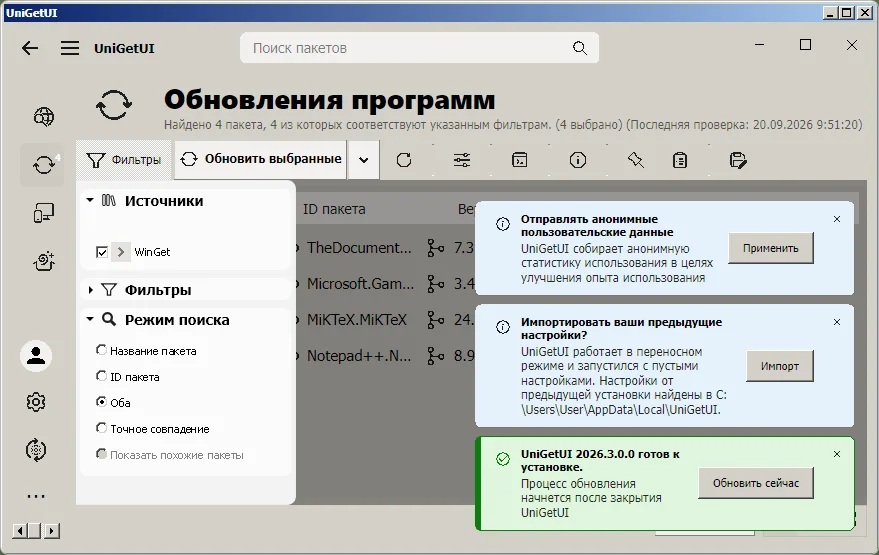
Task: Open dropdown arrow next to 'Обновить выбранные'
Action: pos(363,160)
